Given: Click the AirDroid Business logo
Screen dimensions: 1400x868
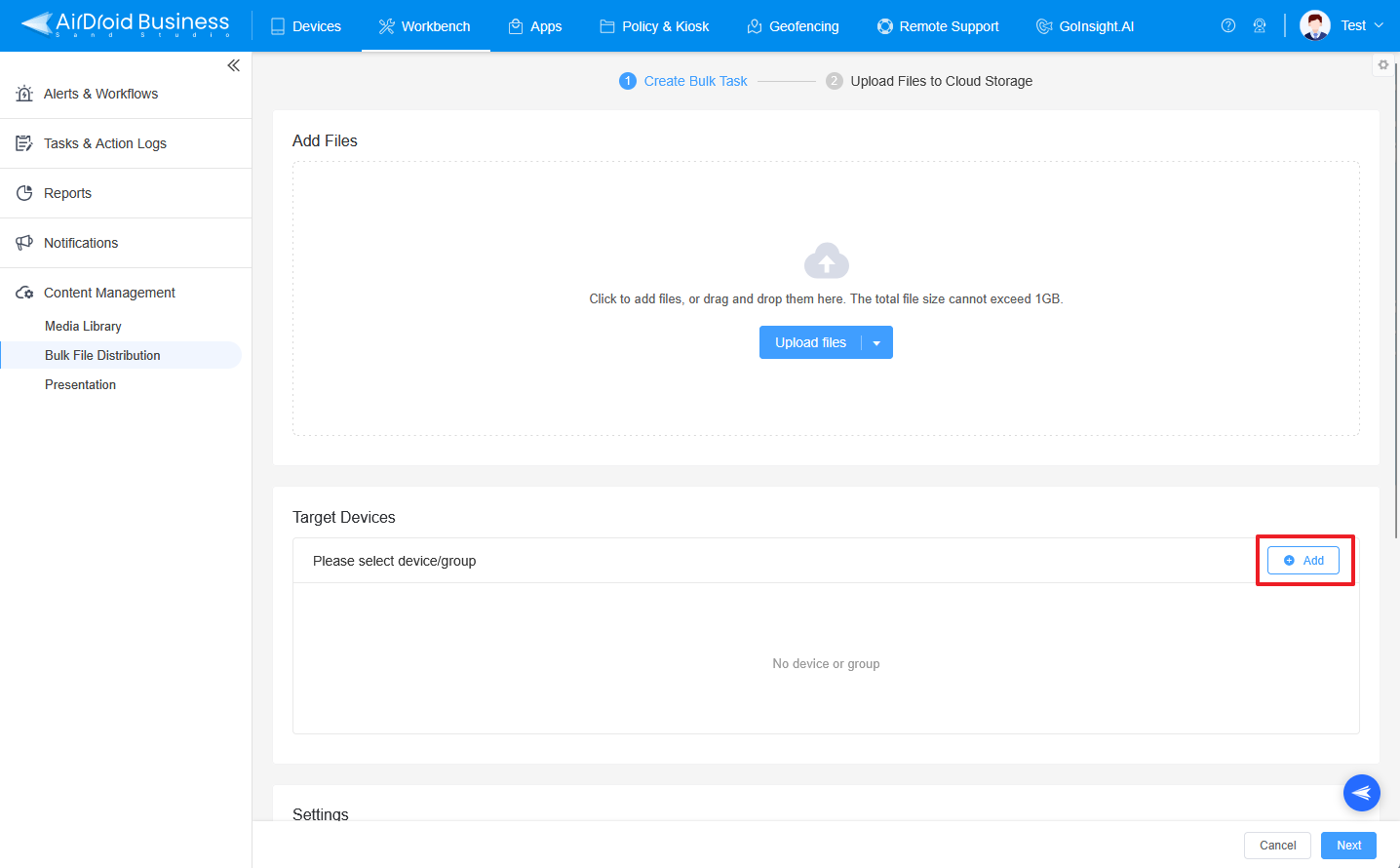Looking at the screenshot, I should (126, 24).
